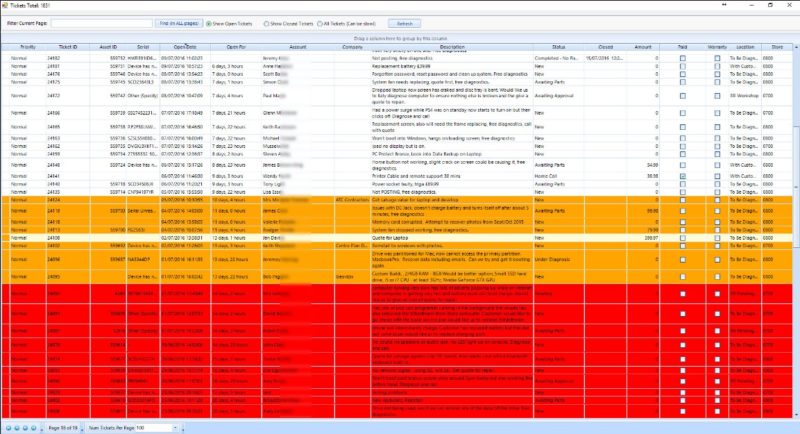Click the Tickets window app icon
The height and width of the screenshot is (434, 800).
click(x=5, y=5)
